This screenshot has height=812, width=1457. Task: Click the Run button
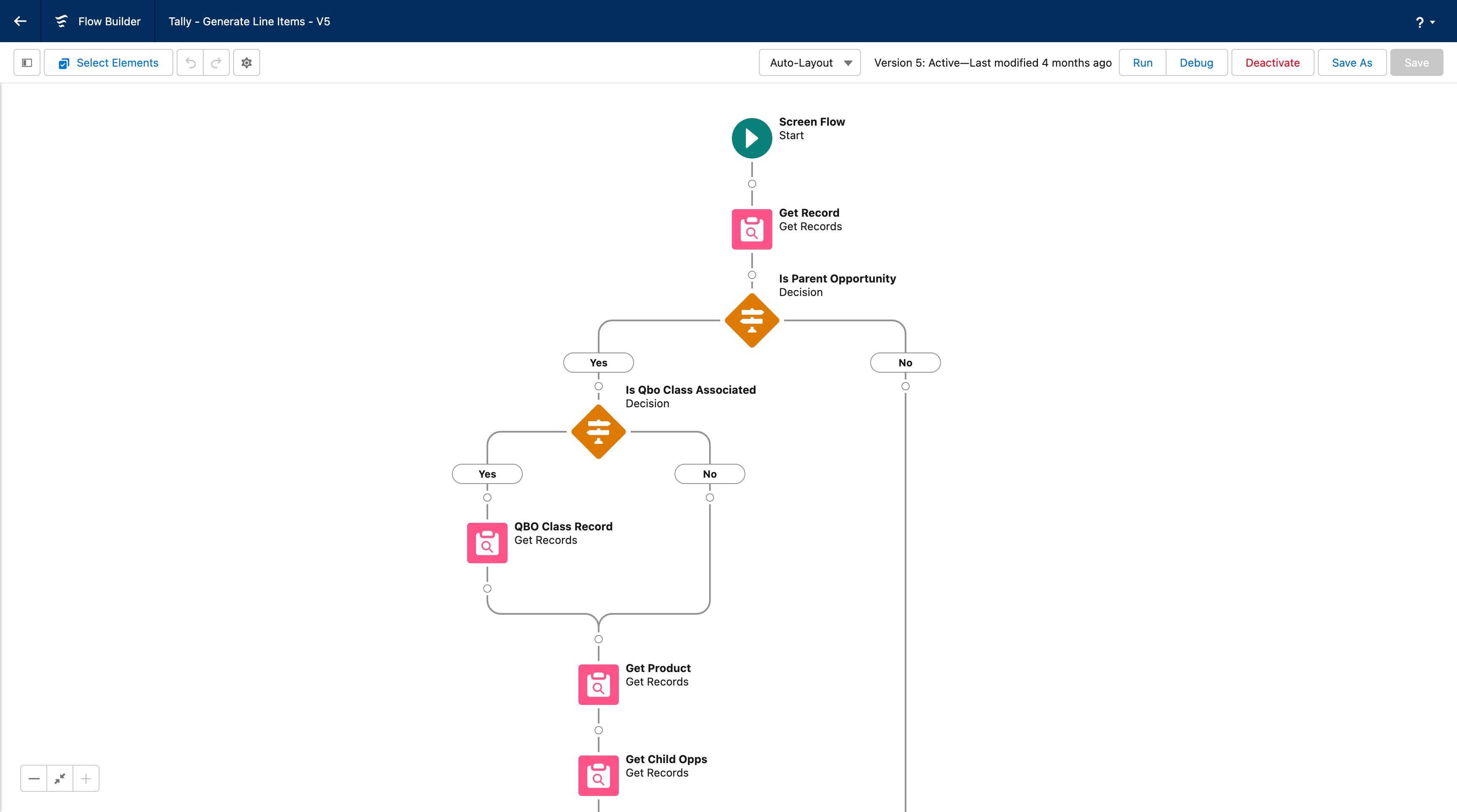[x=1142, y=63]
